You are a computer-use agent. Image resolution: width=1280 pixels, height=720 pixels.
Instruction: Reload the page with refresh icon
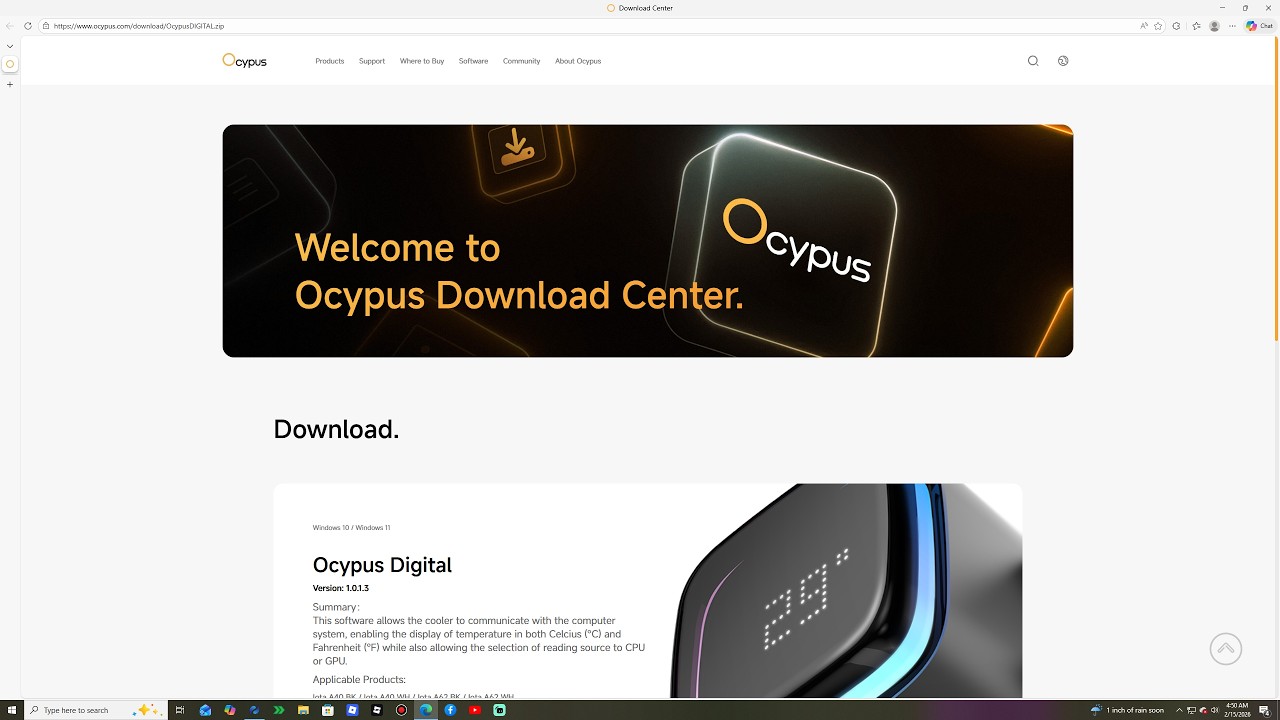coord(28,26)
